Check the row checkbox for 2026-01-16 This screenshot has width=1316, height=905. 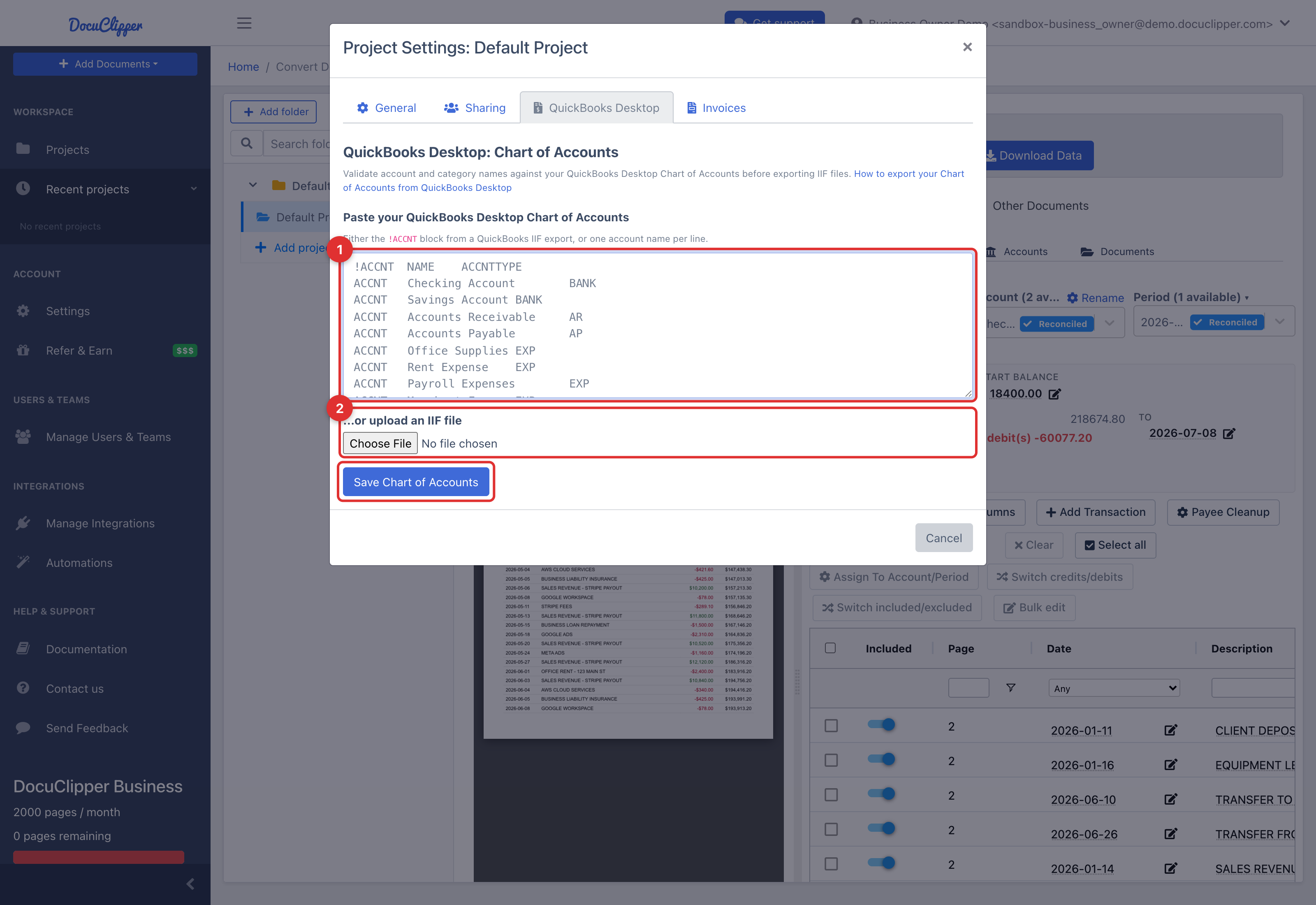pos(831,760)
